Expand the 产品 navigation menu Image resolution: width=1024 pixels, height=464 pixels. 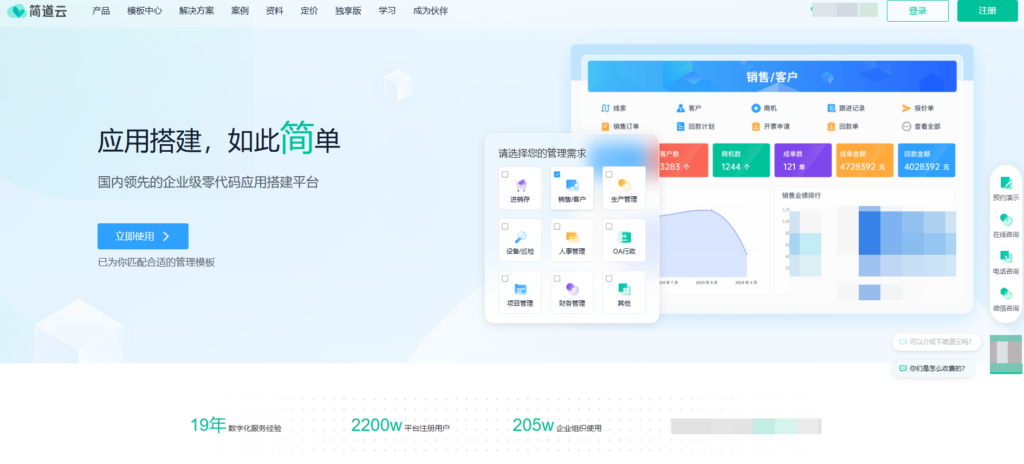click(x=101, y=11)
